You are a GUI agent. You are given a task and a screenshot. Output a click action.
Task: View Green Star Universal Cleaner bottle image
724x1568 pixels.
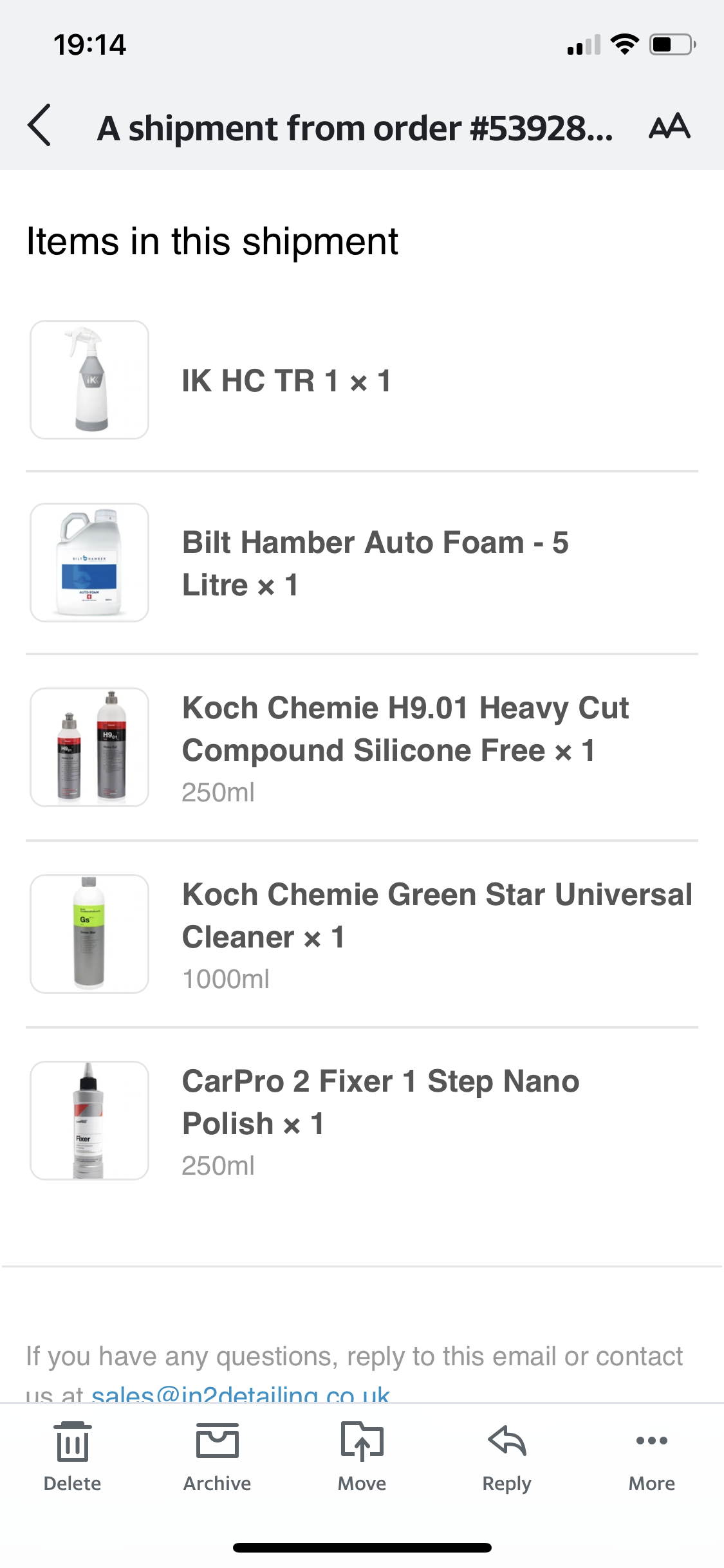pos(89,934)
